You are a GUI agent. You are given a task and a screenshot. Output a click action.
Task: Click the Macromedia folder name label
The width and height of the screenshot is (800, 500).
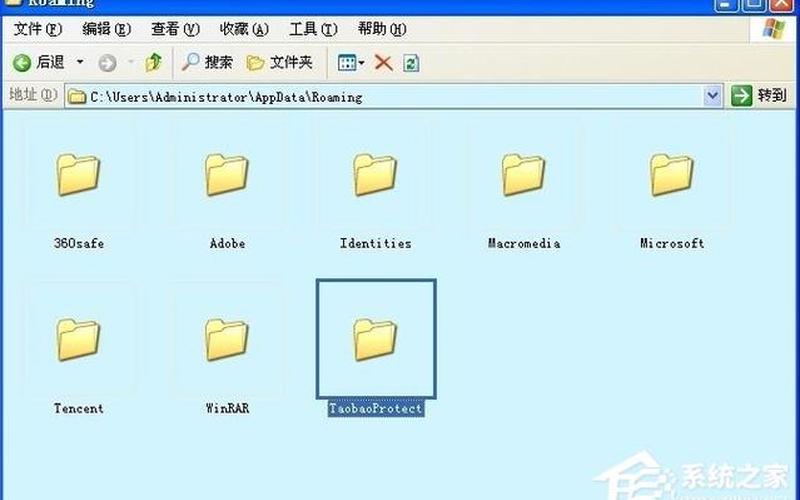(x=524, y=243)
